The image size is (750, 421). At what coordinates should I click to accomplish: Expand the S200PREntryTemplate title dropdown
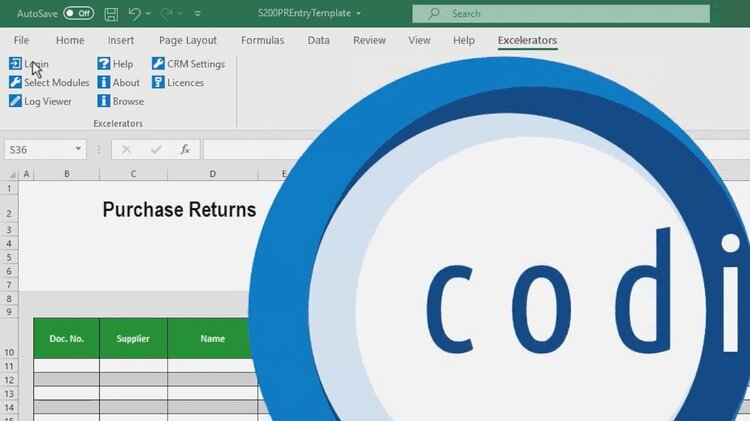[x=358, y=13]
